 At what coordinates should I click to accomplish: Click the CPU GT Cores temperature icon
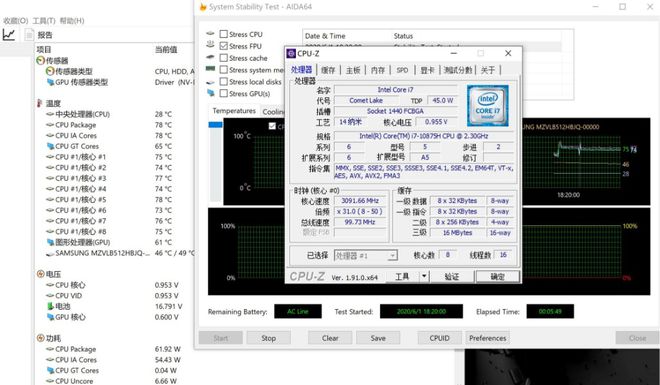(x=50, y=146)
